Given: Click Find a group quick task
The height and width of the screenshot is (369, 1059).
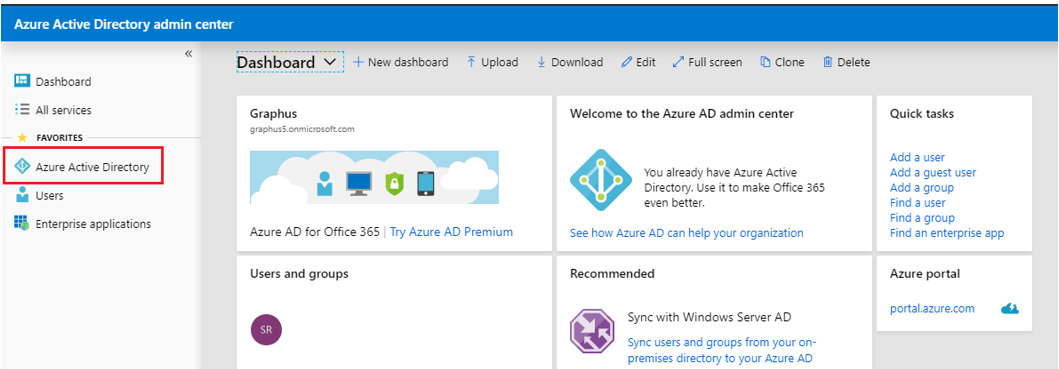Looking at the screenshot, I should pos(922,218).
